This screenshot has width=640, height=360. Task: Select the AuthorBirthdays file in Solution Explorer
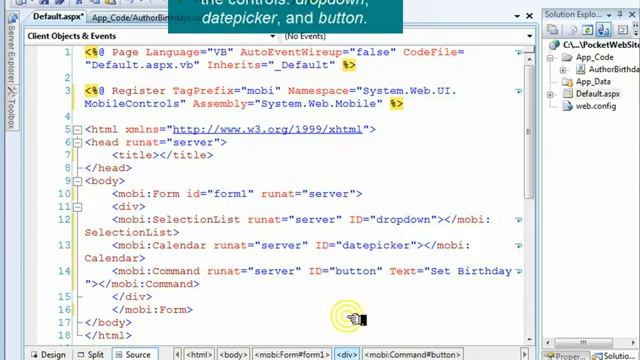pyautogui.click(x=613, y=69)
